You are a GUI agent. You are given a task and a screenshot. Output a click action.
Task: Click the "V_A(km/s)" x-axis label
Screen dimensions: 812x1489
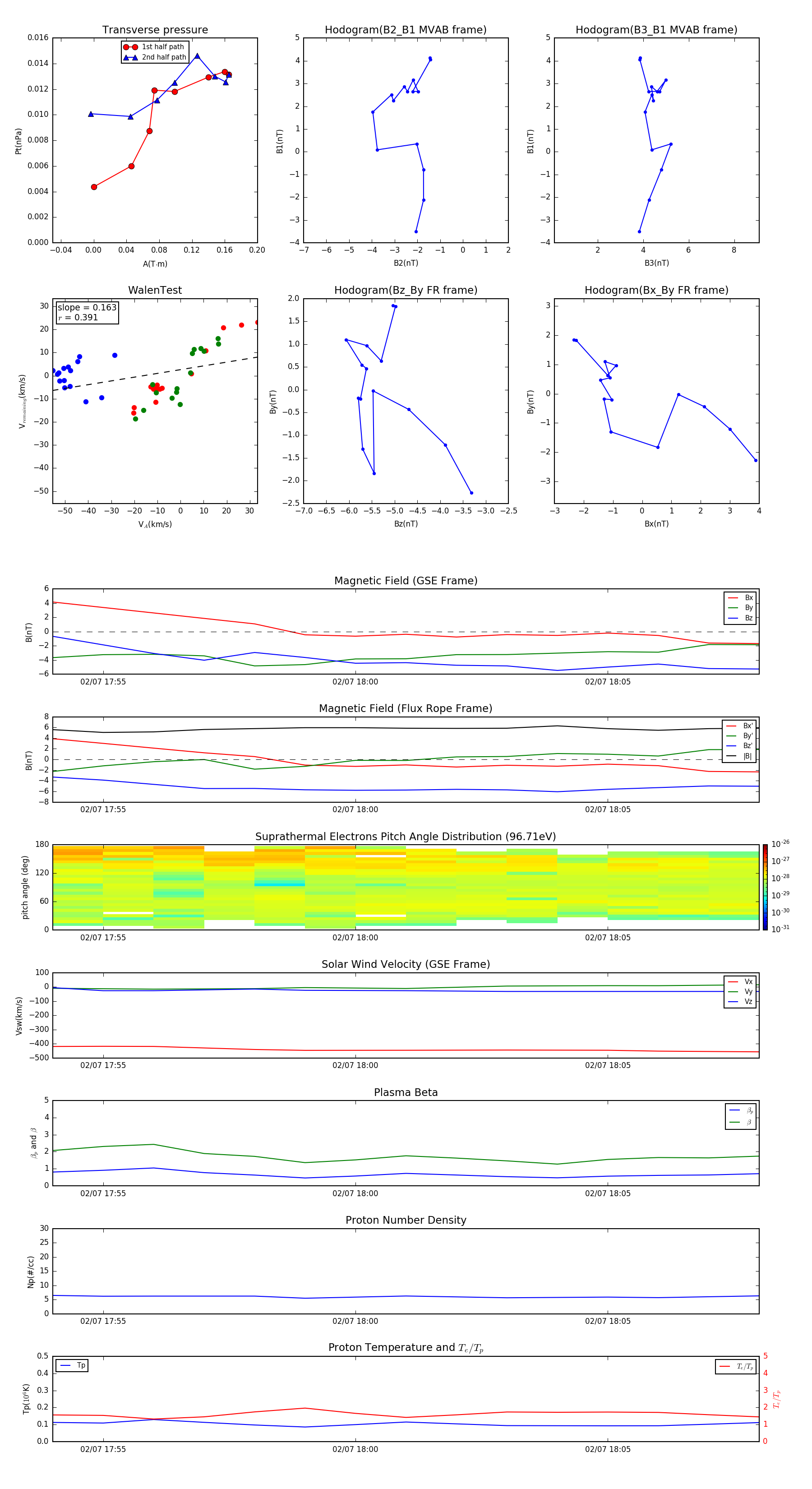pos(155,524)
